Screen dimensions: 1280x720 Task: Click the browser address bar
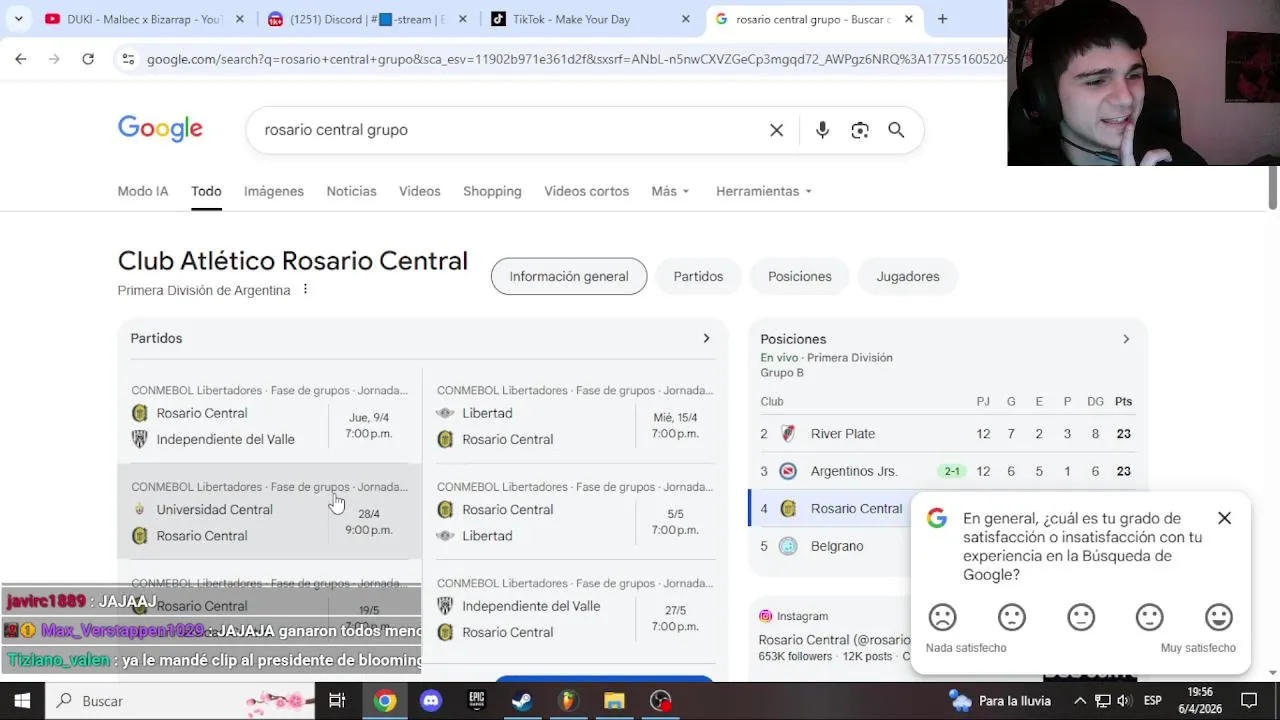tap(575, 59)
